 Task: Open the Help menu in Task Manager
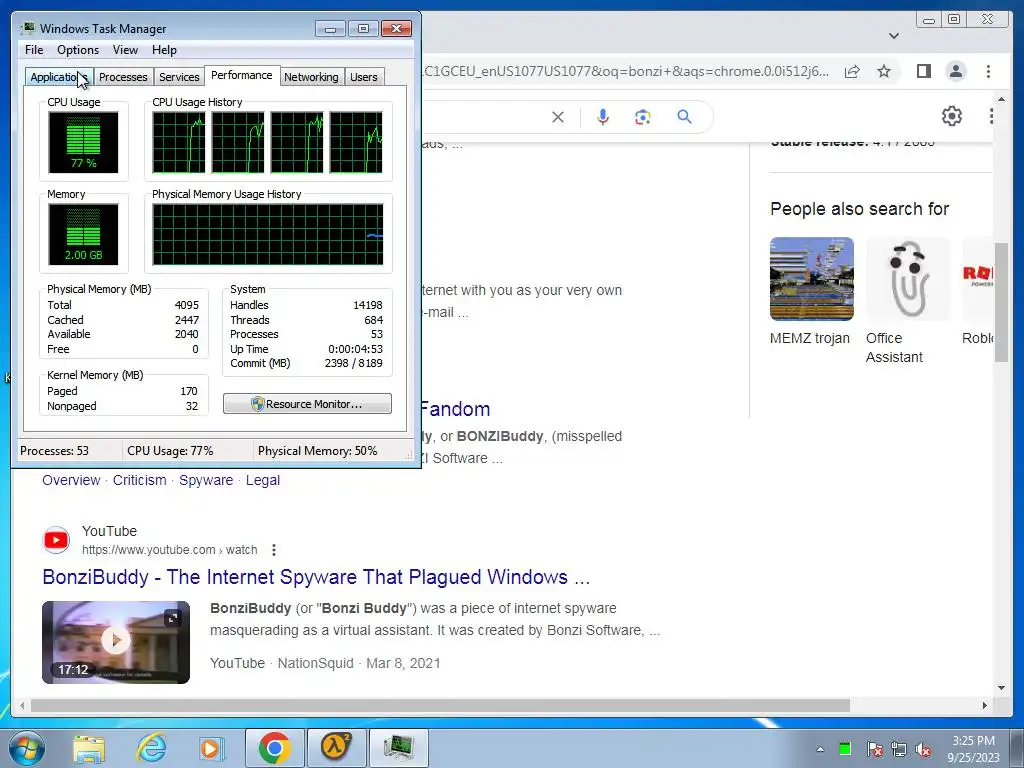click(164, 50)
